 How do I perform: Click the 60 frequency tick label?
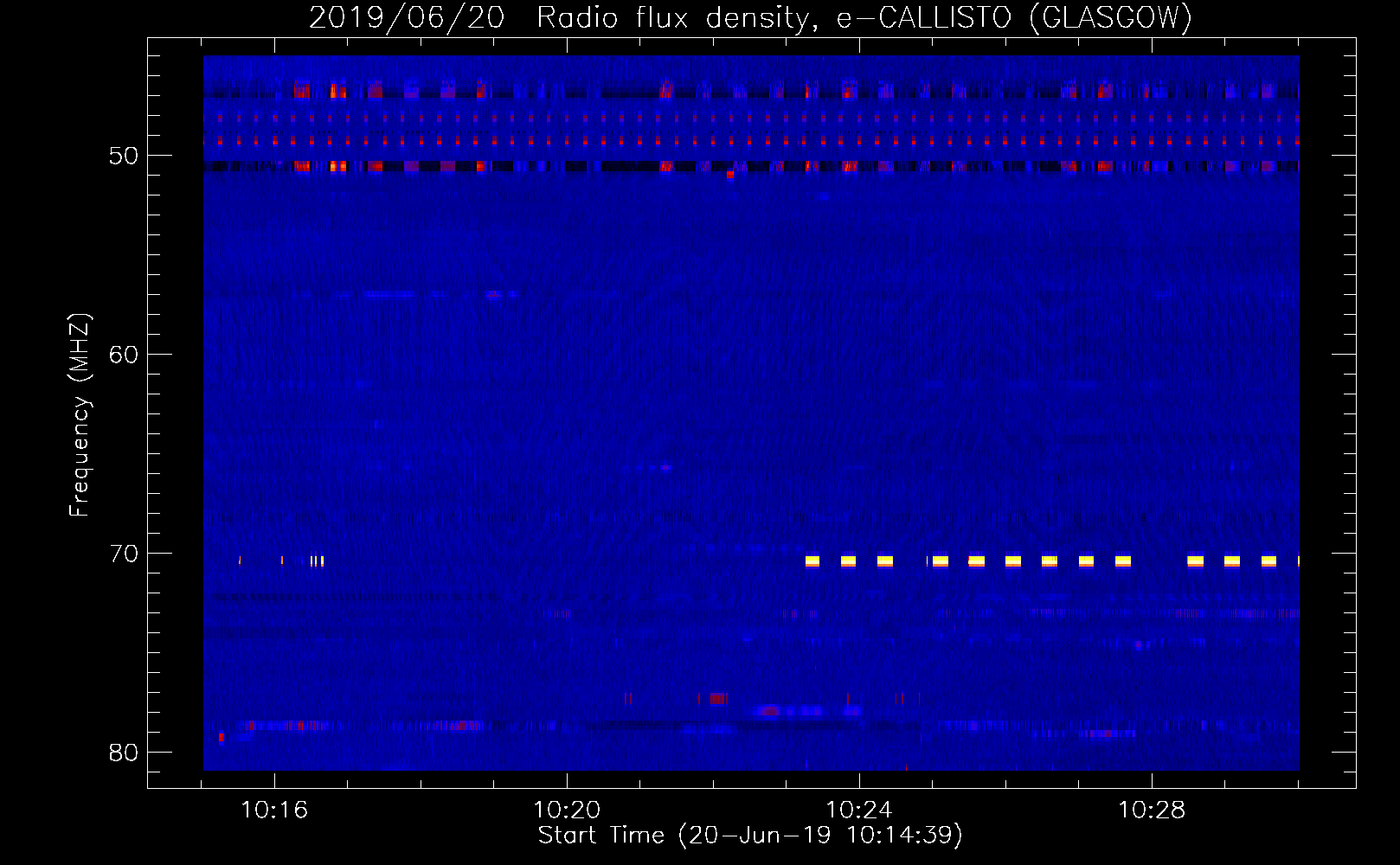coord(124,355)
